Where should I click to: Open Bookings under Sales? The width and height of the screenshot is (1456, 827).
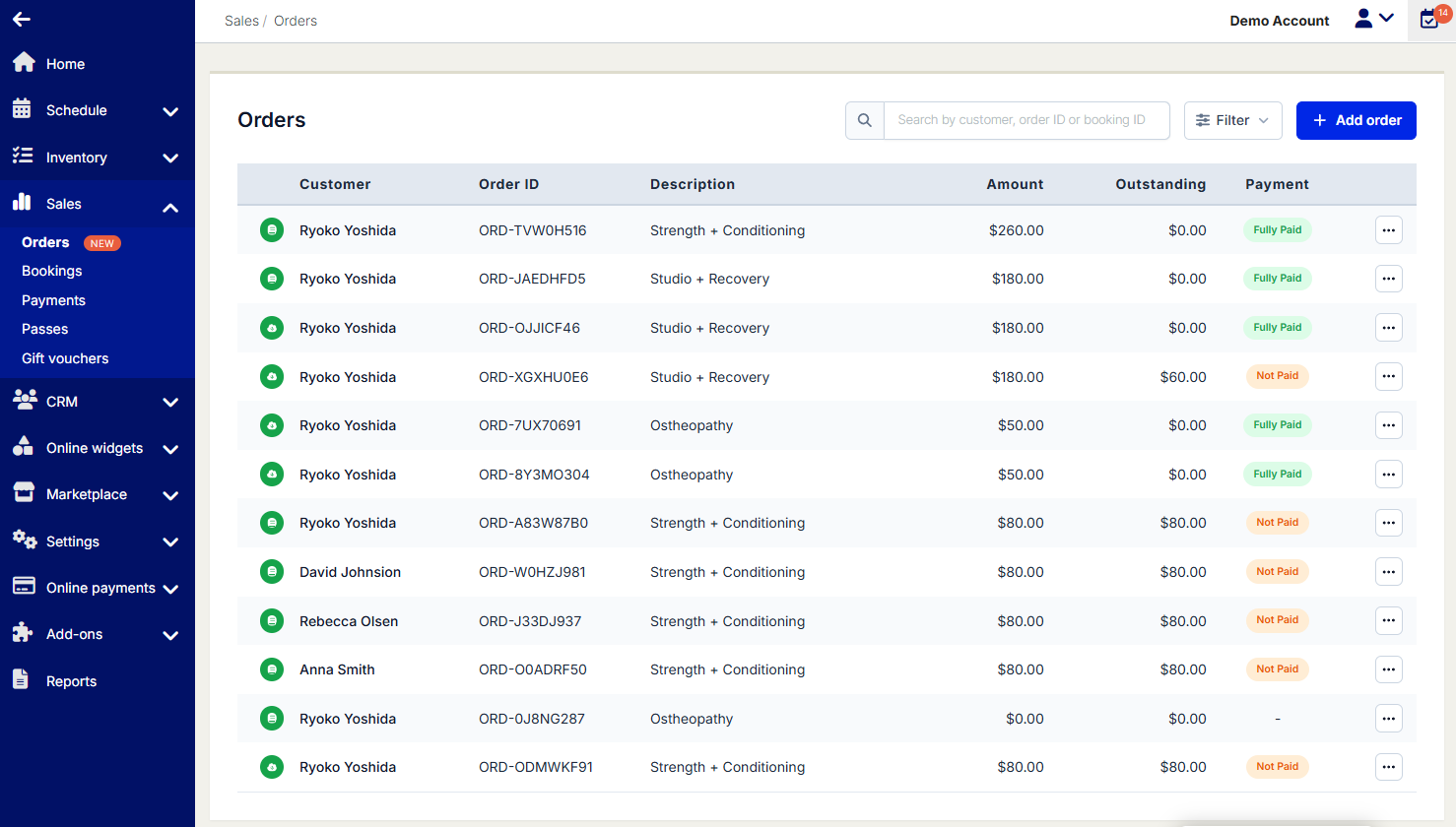pyautogui.click(x=52, y=271)
